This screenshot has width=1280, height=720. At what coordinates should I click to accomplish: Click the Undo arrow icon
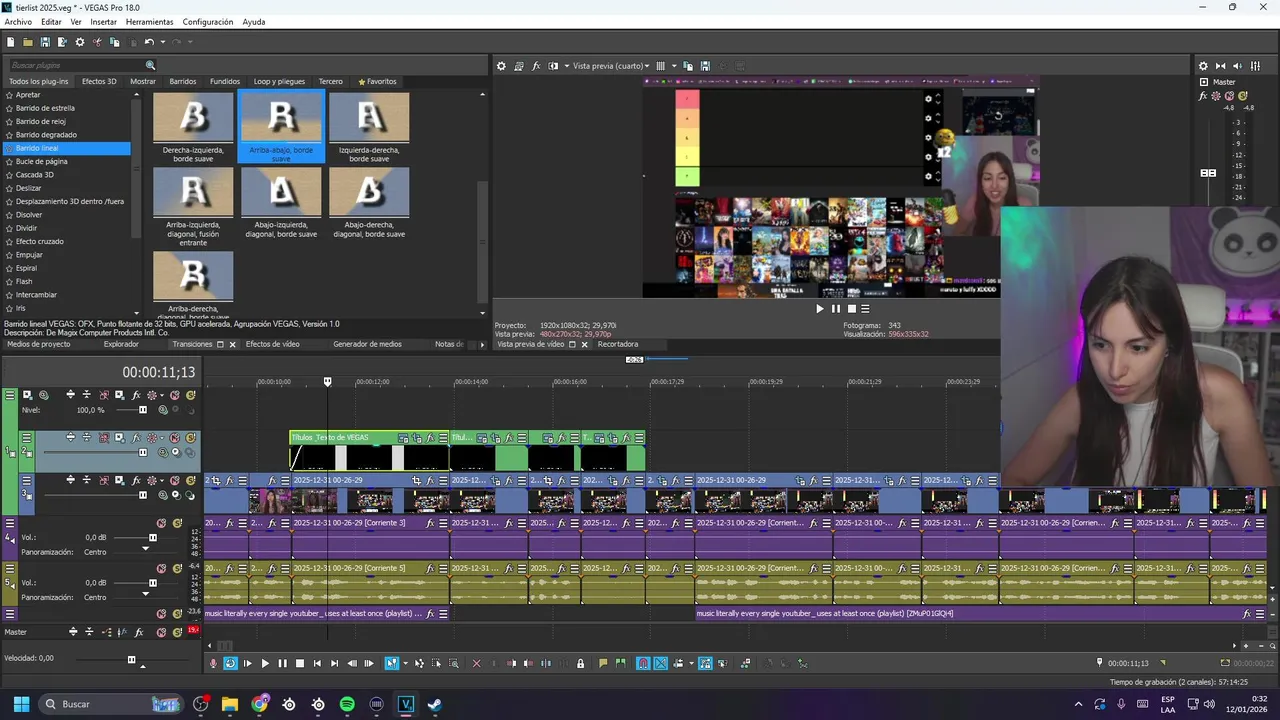(x=149, y=42)
